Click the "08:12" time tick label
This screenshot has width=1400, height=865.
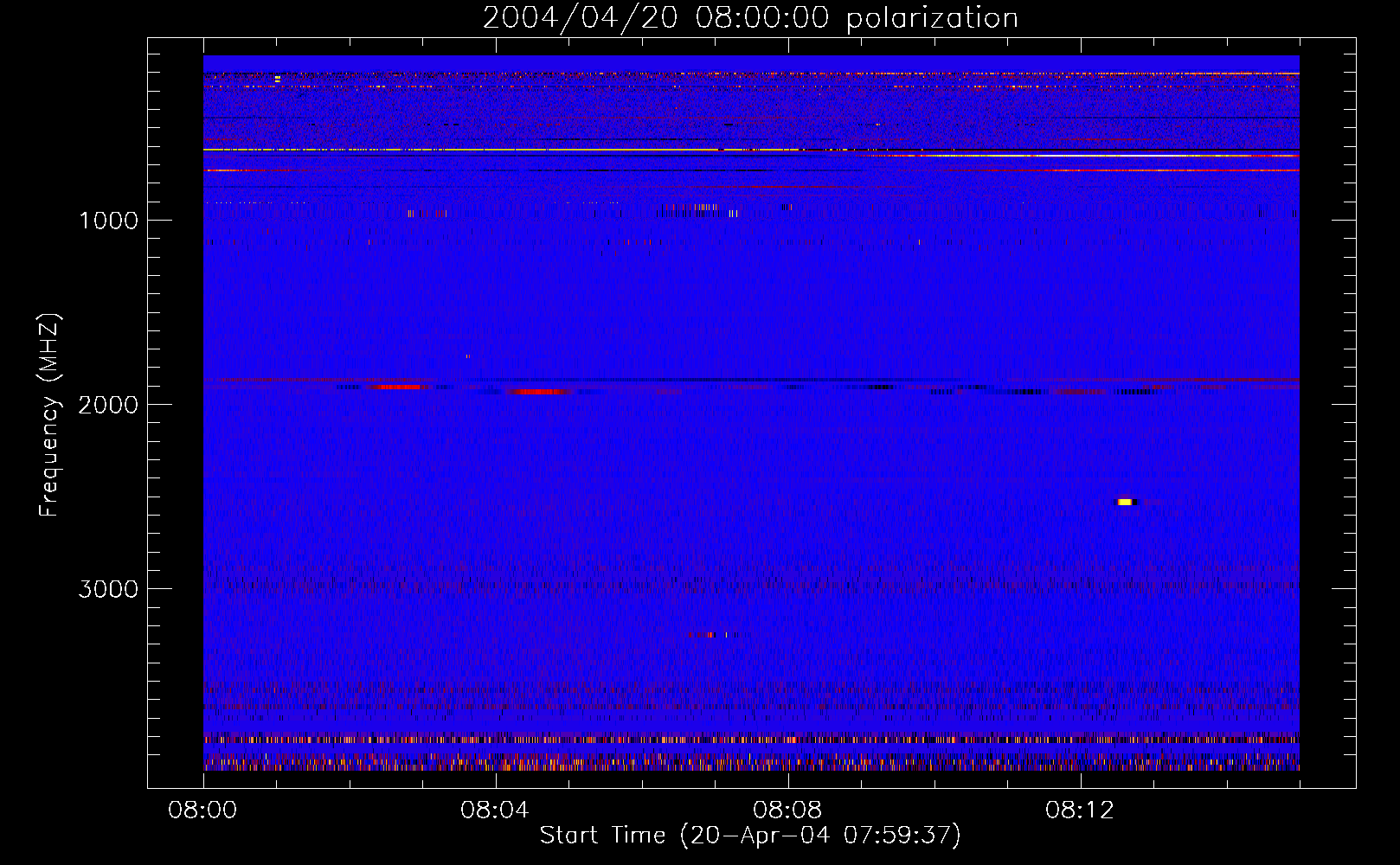click(x=1080, y=811)
